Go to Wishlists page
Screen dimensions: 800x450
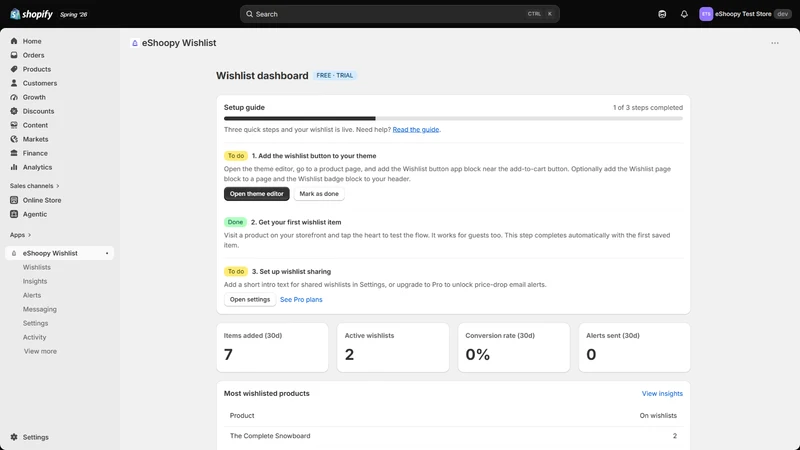pyautogui.click(x=37, y=267)
